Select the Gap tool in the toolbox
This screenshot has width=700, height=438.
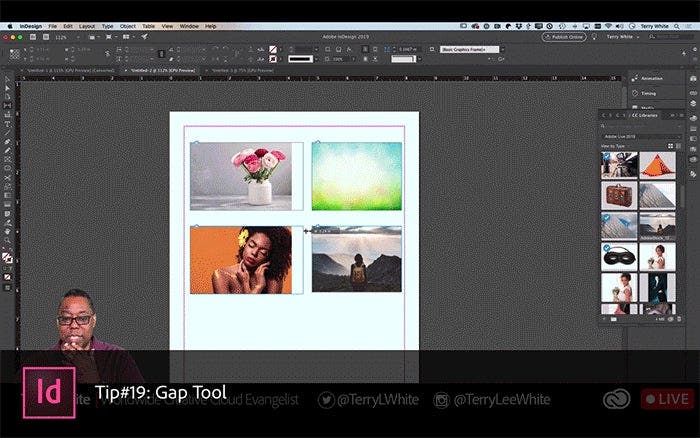point(7,105)
